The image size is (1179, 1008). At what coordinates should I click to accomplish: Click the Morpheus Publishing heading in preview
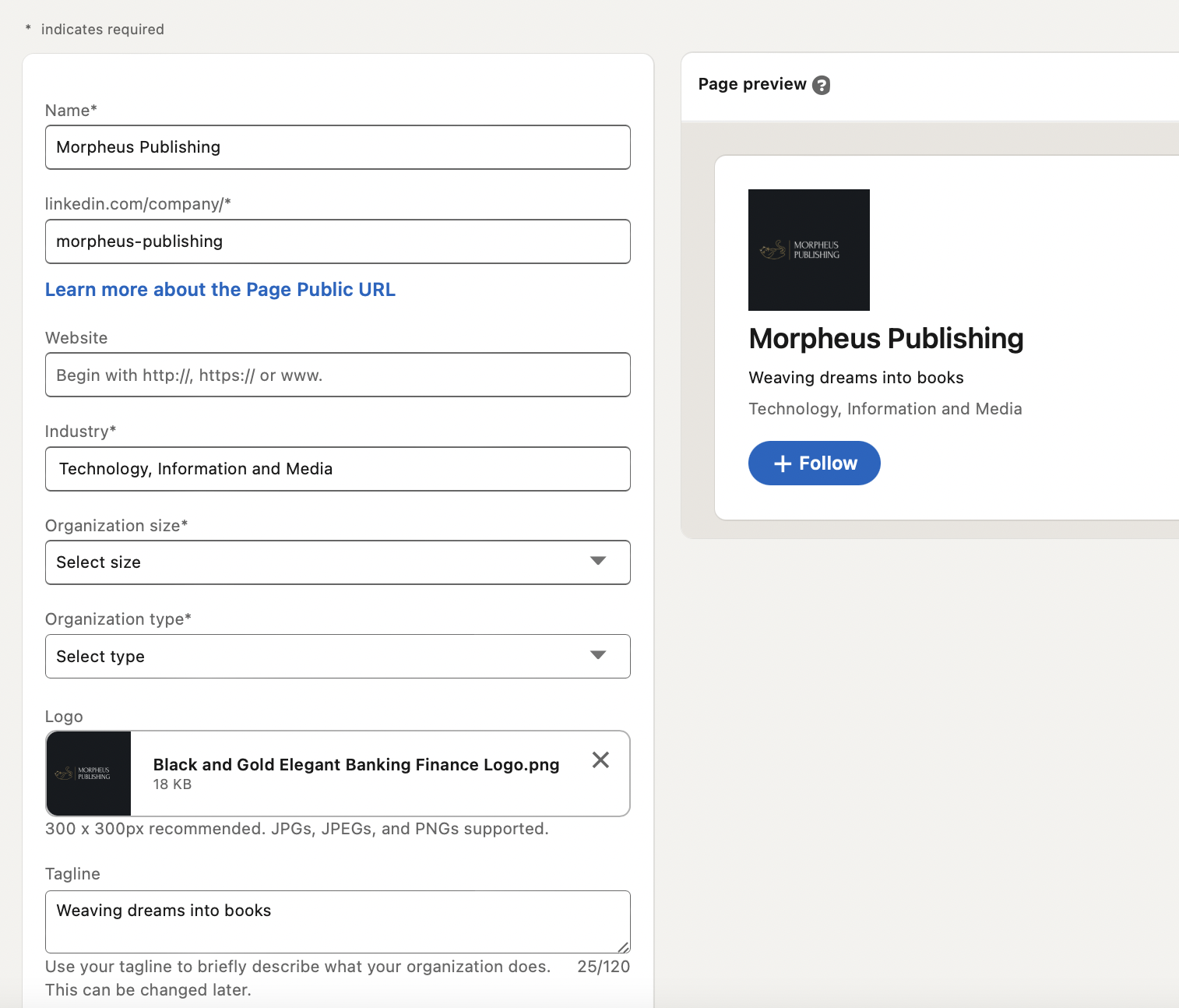[x=886, y=339]
